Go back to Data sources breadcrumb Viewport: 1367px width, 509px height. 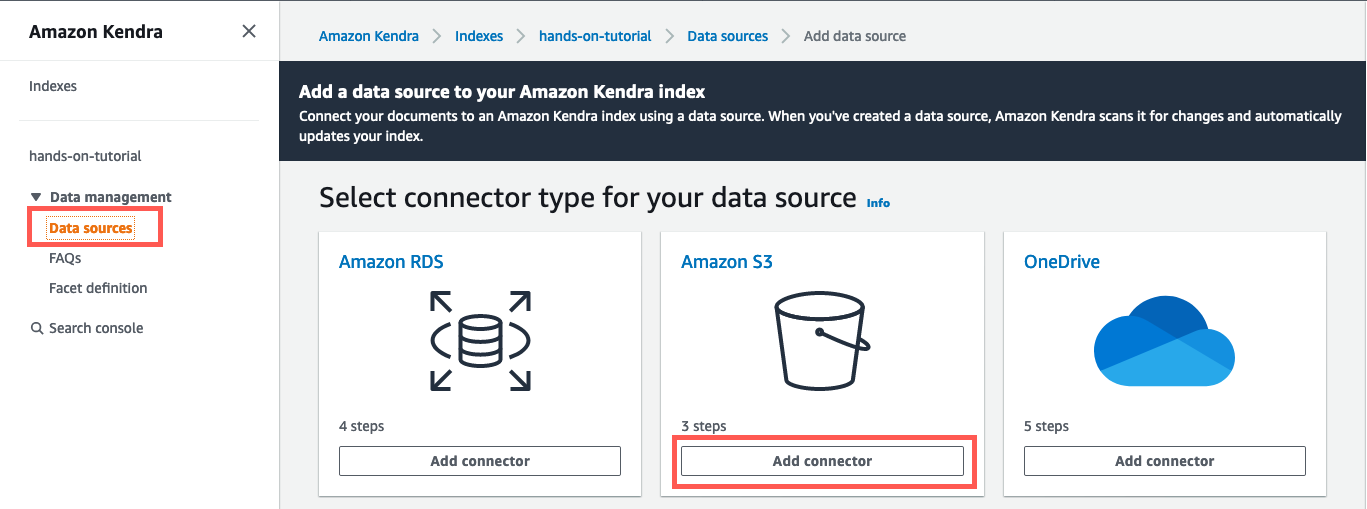point(728,36)
